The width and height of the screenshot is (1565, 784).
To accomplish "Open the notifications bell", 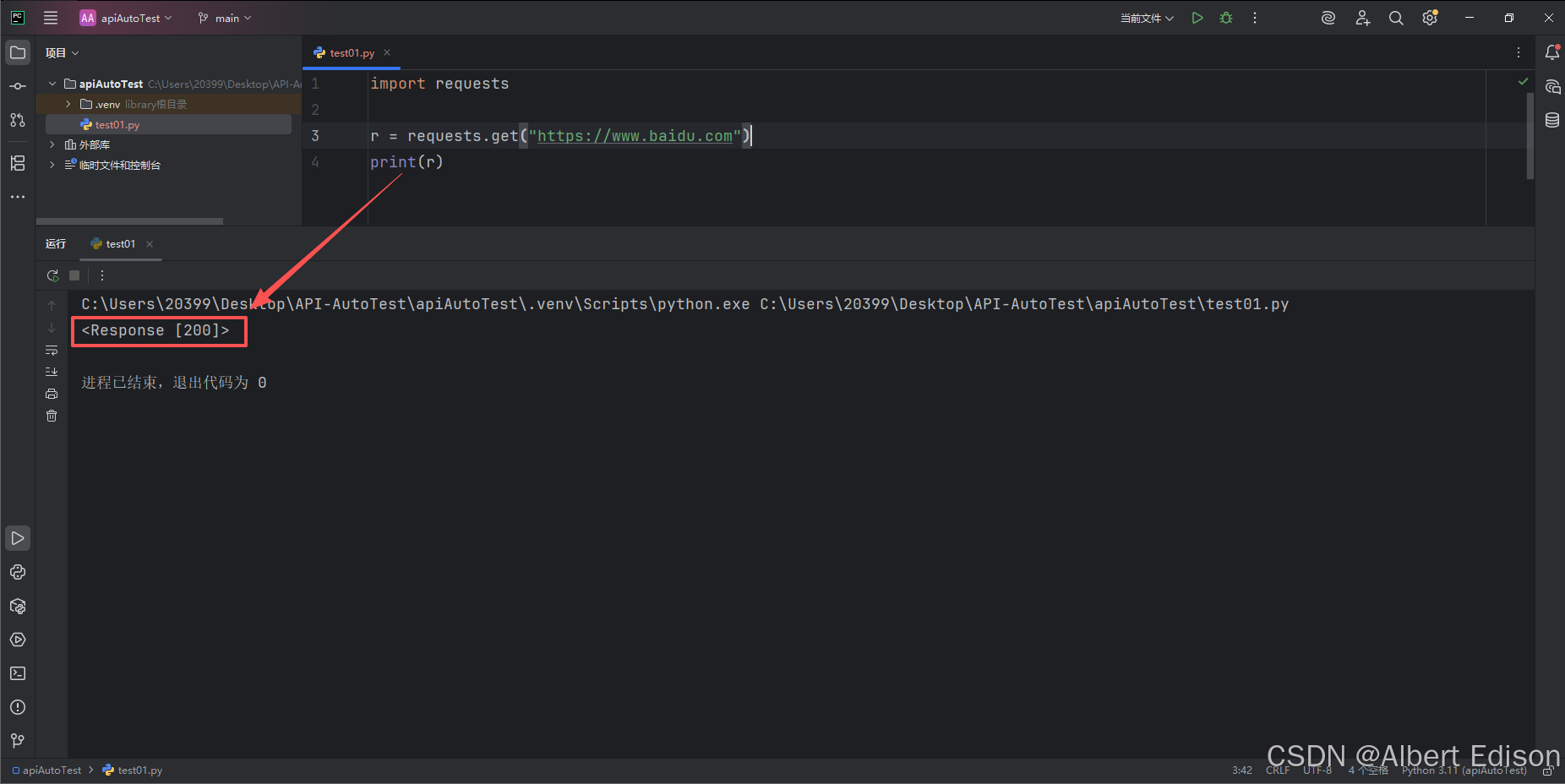I will (x=1552, y=52).
